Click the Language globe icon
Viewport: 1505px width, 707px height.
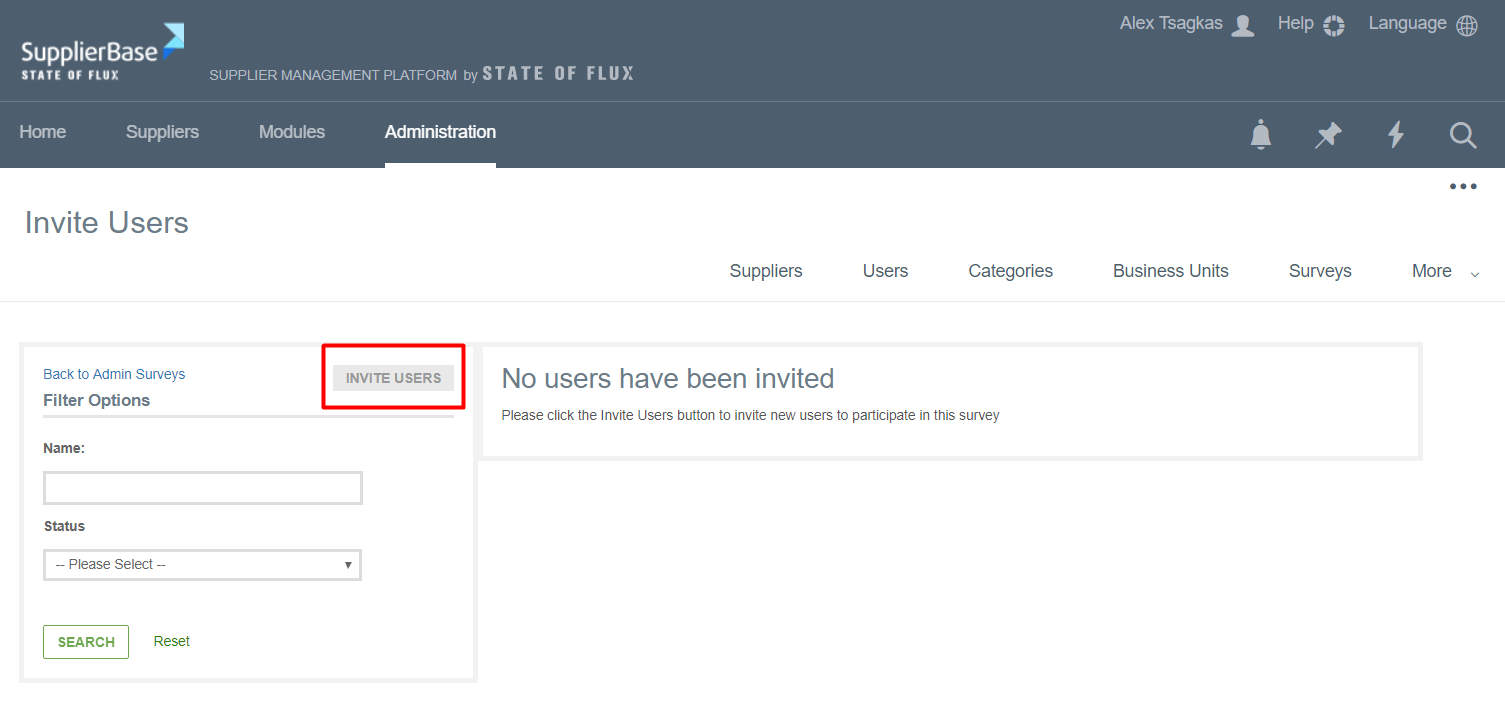pyautogui.click(x=1467, y=25)
